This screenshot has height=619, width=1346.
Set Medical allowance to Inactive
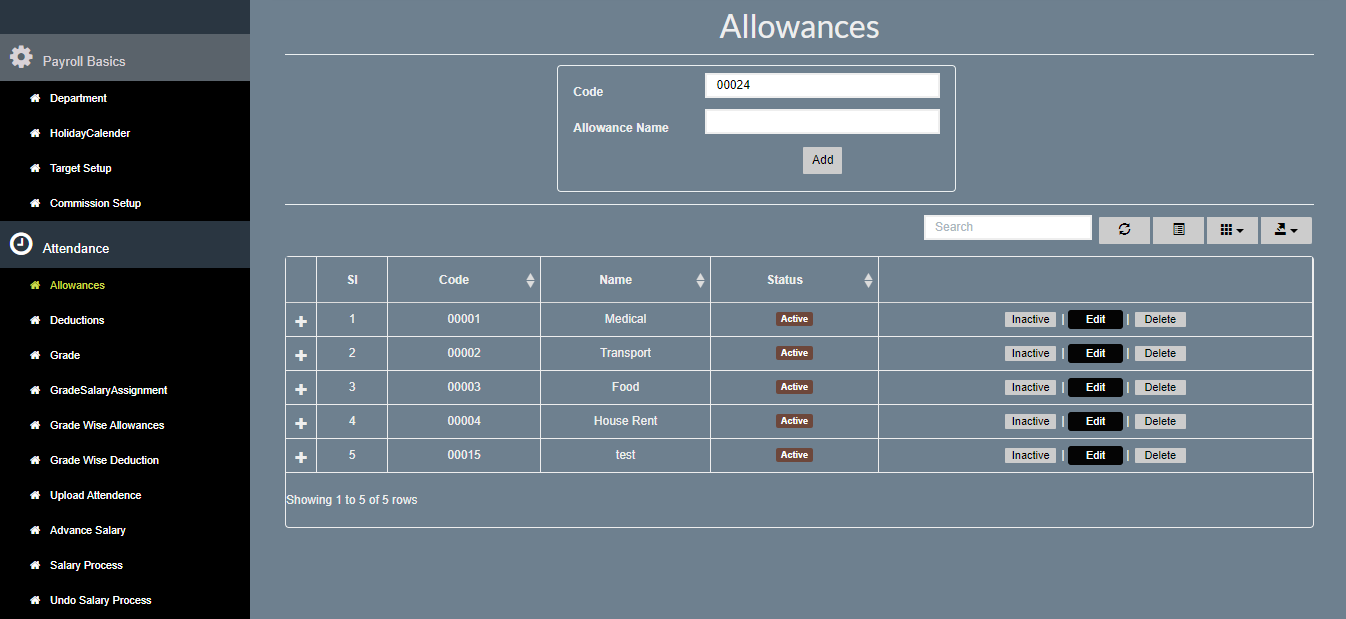point(1030,320)
